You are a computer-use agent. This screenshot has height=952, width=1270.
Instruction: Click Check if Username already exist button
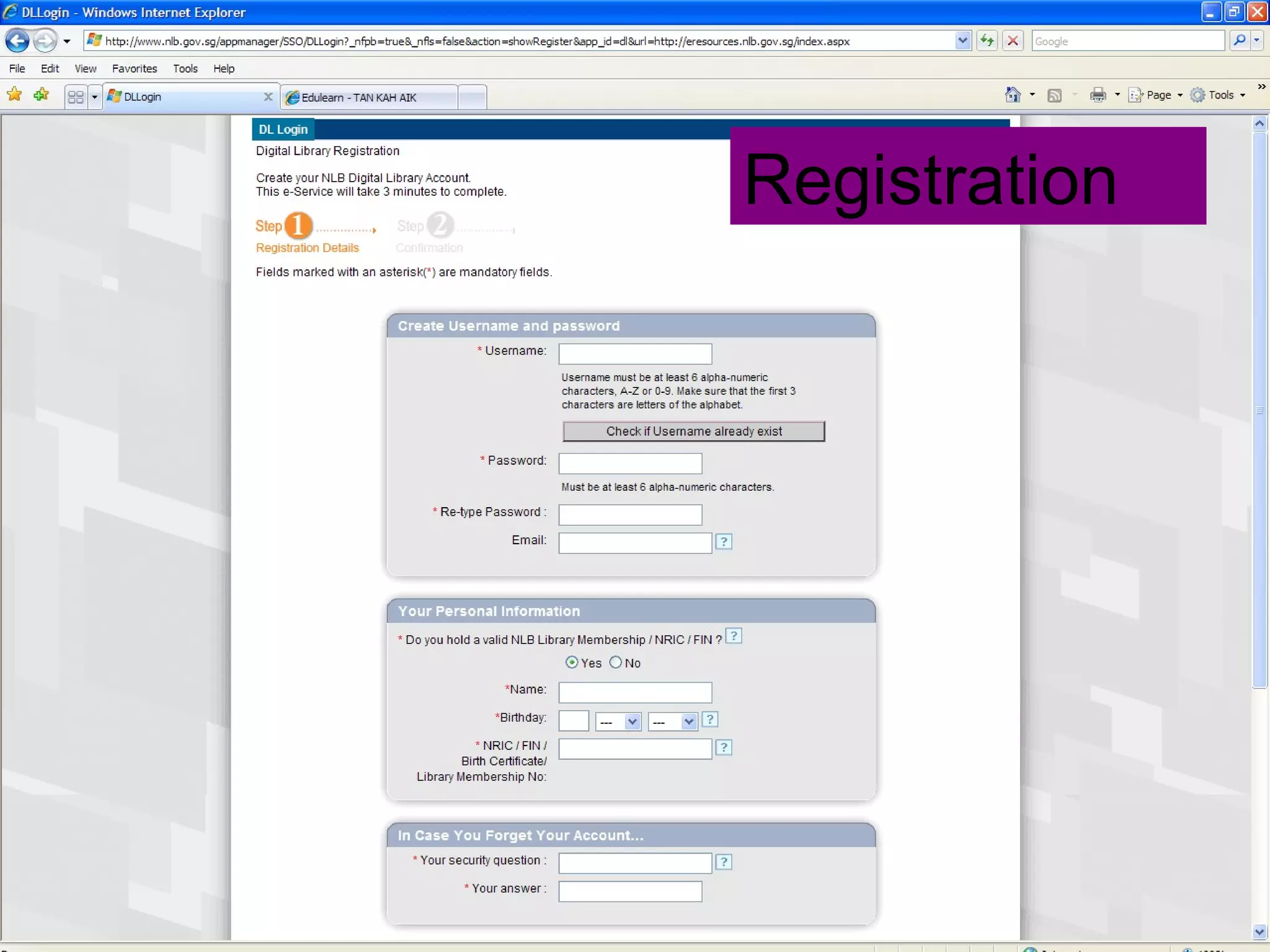(x=694, y=431)
